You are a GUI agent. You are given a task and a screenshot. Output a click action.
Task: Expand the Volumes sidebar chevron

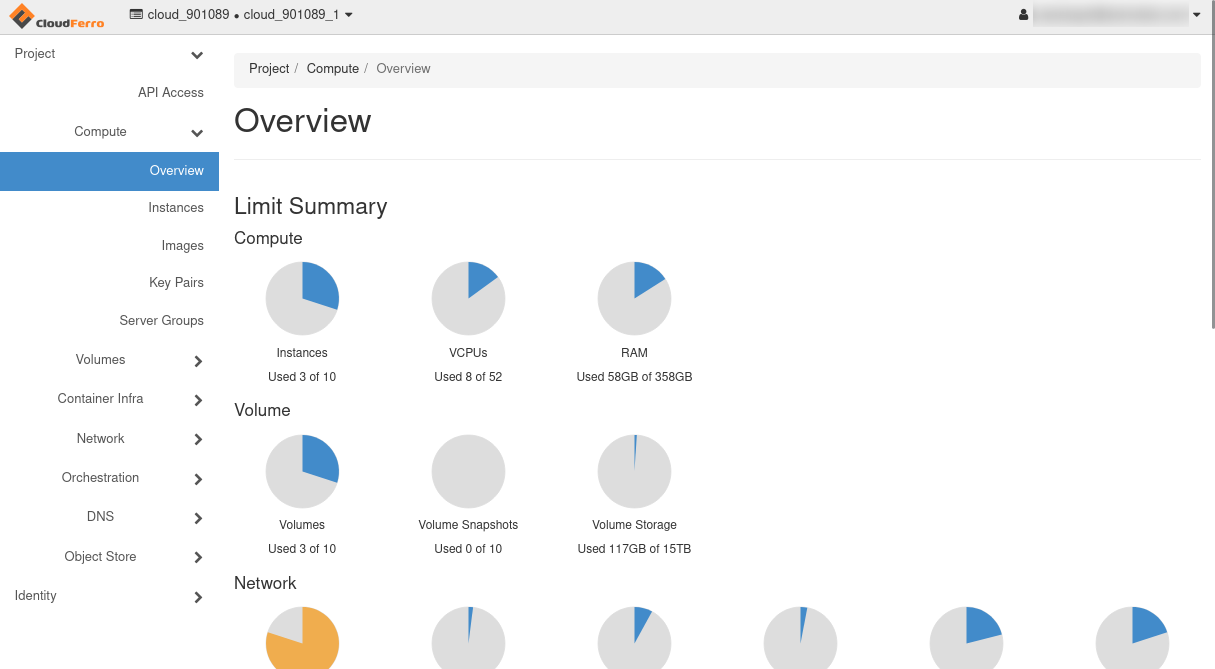tap(198, 361)
